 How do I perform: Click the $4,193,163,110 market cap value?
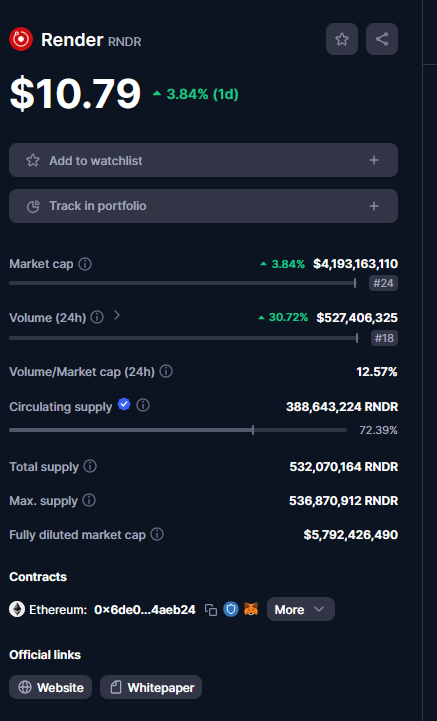tap(356, 264)
